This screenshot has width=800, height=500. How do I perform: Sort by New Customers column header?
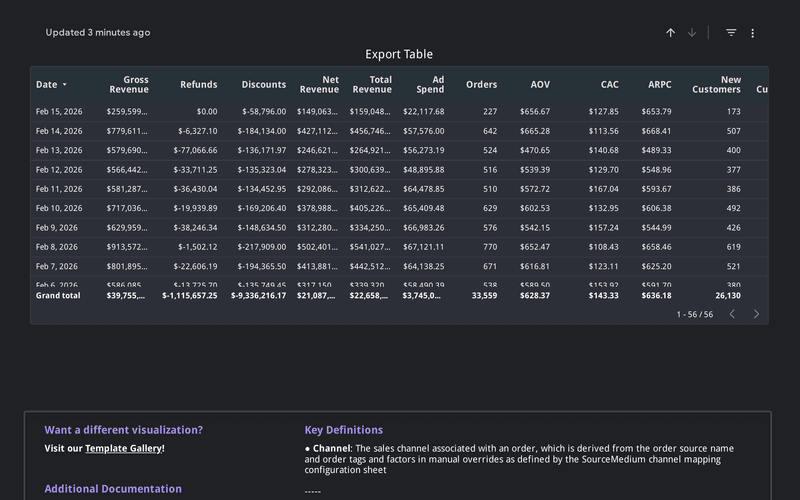click(x=716, y=85)
